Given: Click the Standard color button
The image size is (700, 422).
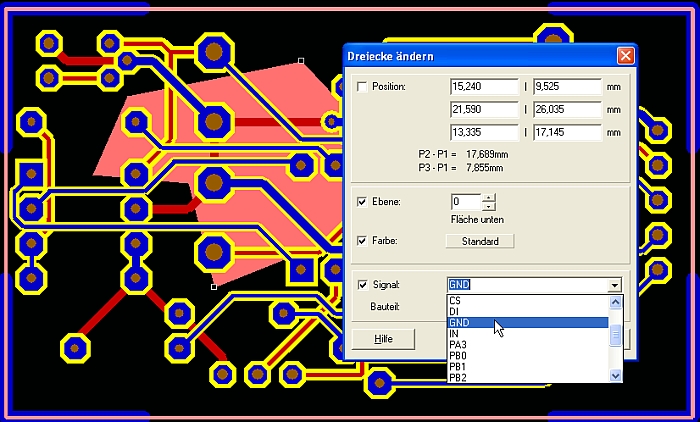Looking at the screenshot, I should tap(479, 241).
